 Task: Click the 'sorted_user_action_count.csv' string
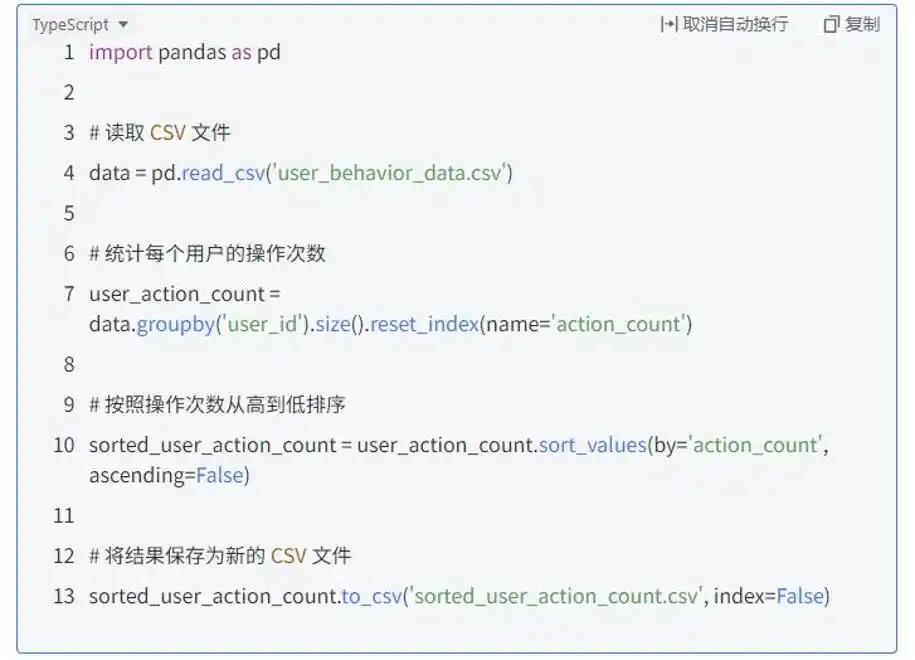[x=555, y=597]
